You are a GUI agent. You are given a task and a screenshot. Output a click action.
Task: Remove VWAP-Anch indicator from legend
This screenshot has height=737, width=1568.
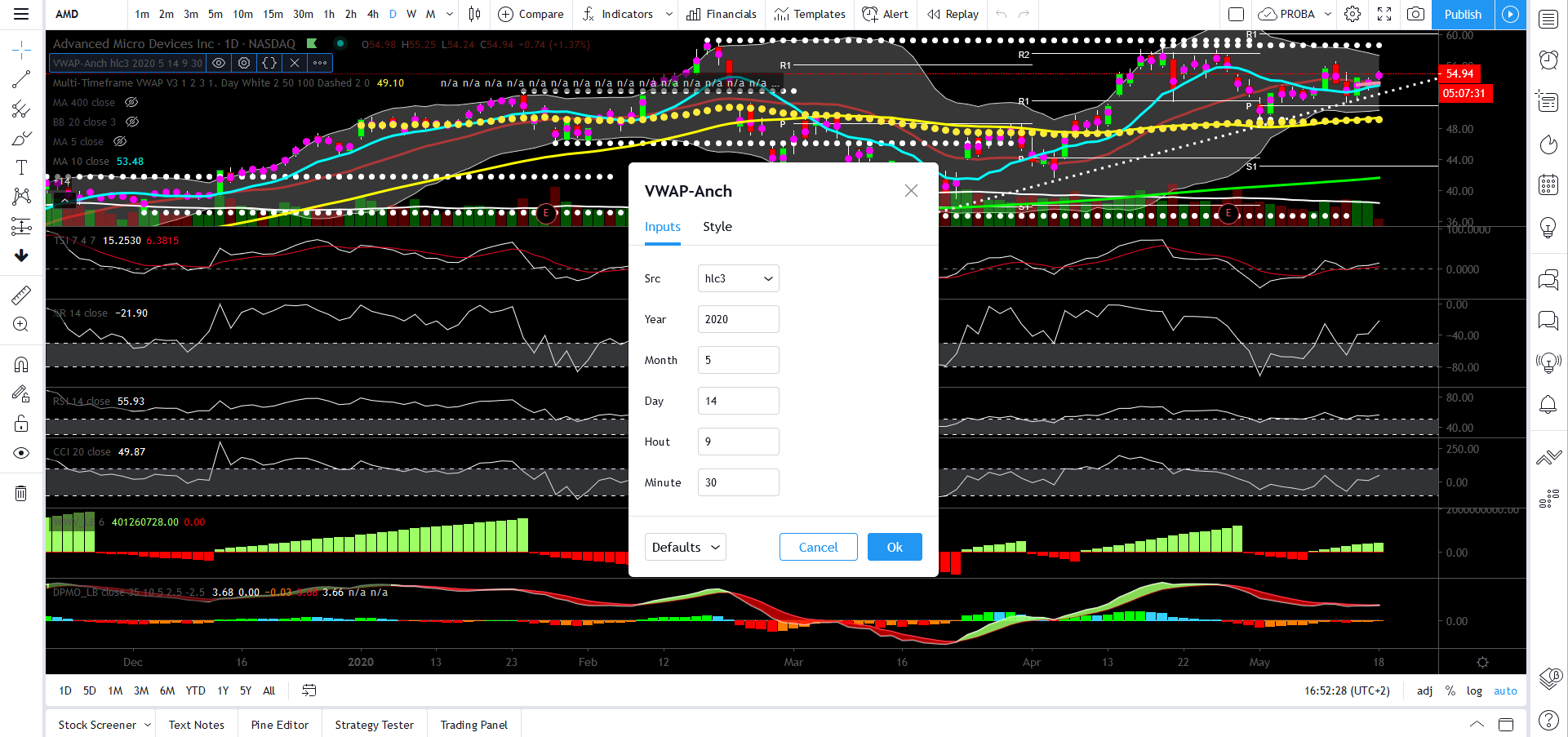coord(295,63)
